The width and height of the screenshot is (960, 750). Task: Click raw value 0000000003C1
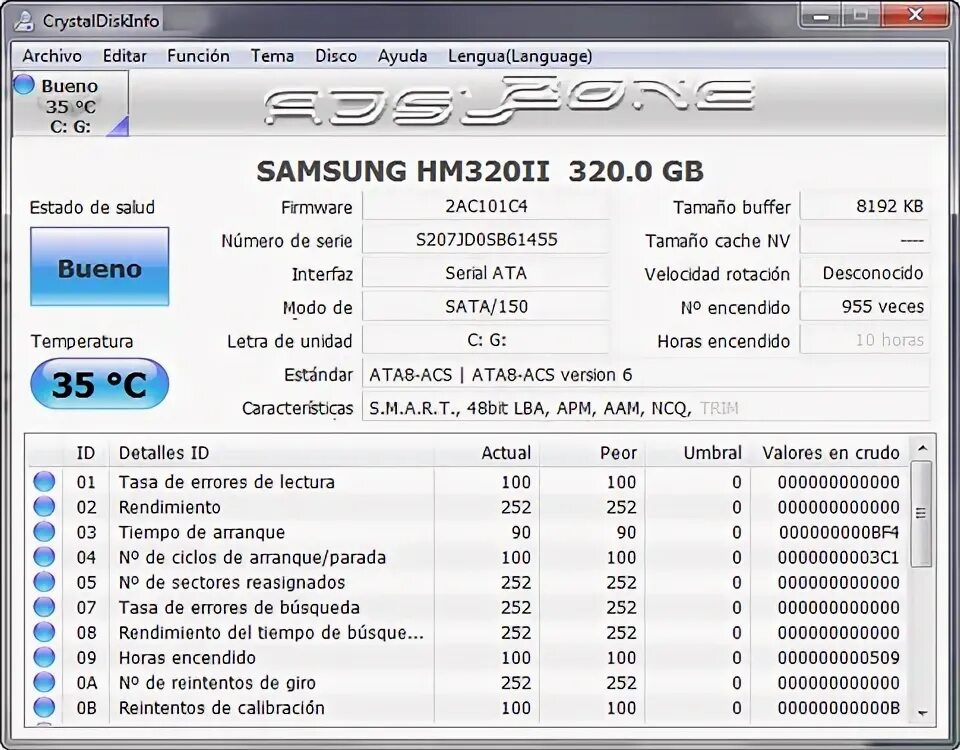(x=839, y=557)
